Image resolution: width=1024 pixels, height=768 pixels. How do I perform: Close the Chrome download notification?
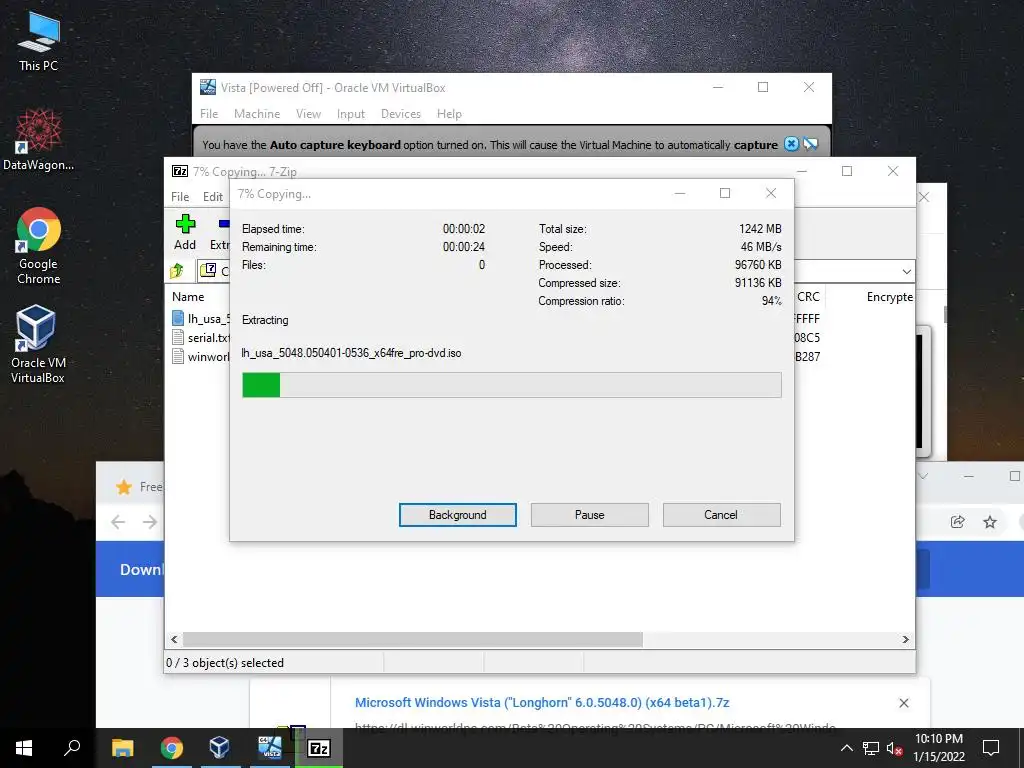904,703
